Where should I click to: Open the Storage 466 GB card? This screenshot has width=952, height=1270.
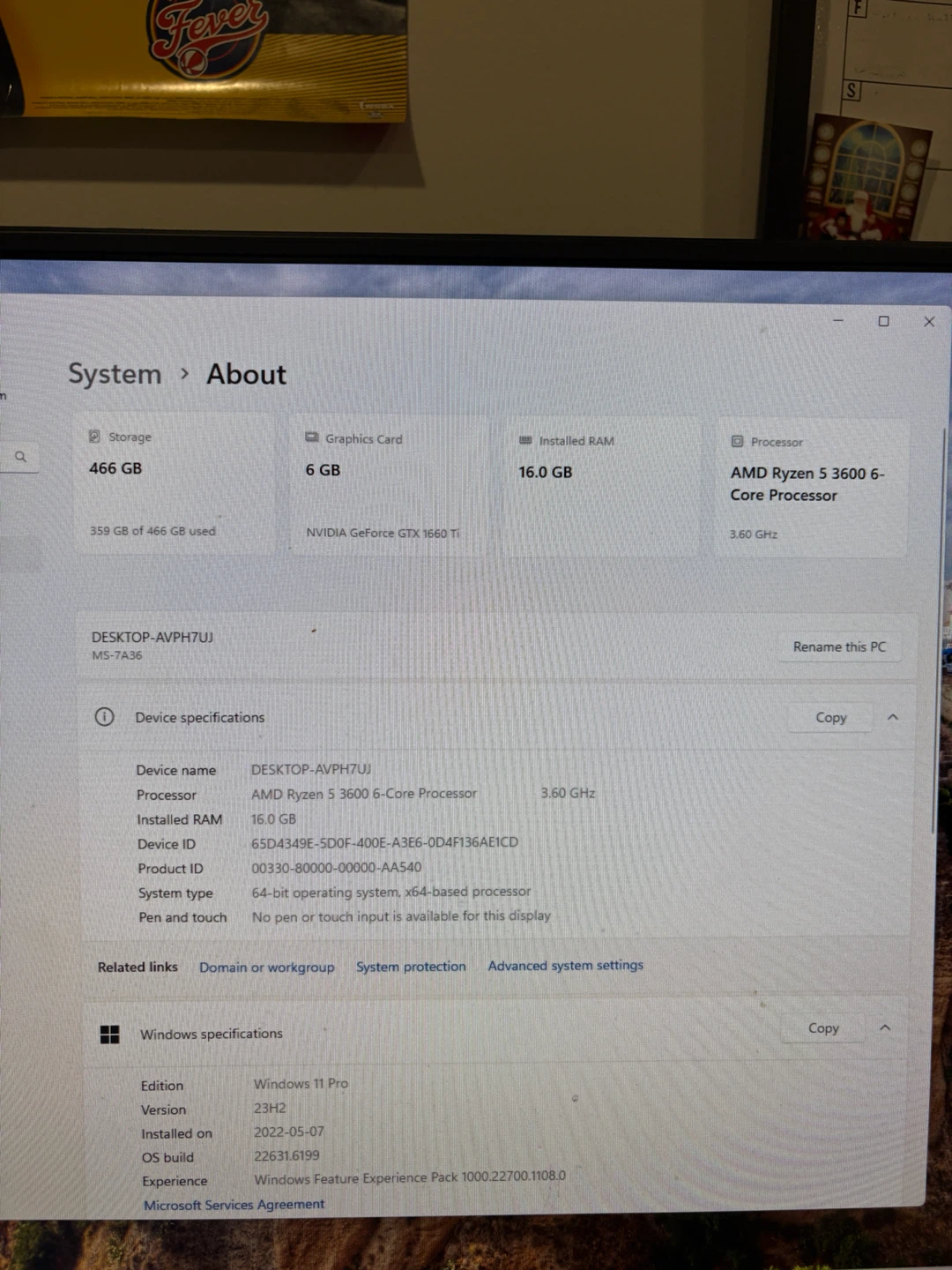coord(175,484)
